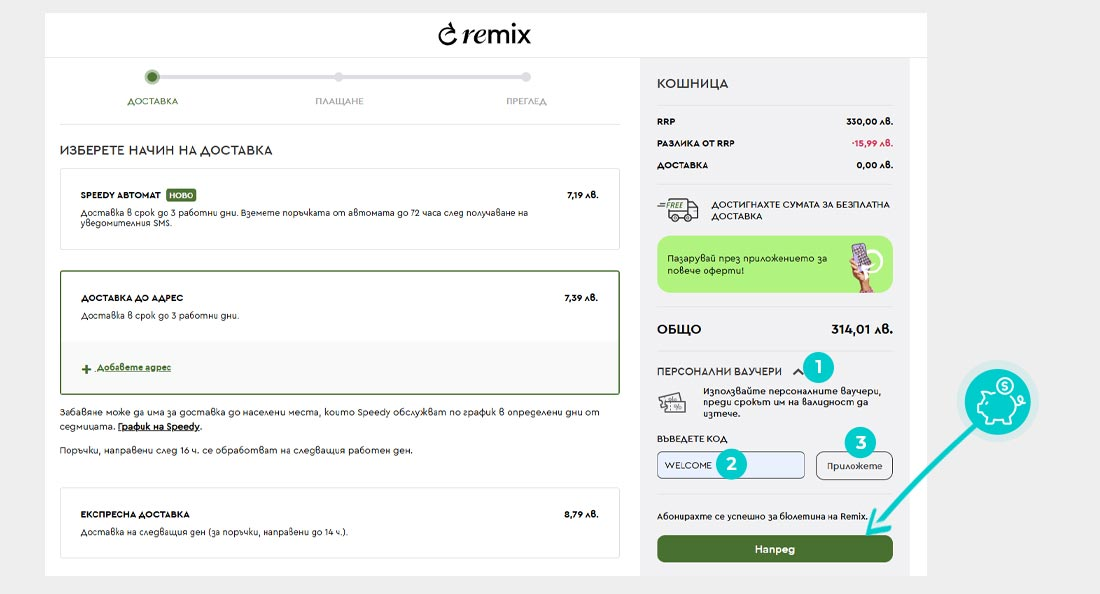1100x594 pixels.
Task: Click the plus icon beside Добавете адрес
Action: coord(86,369)
